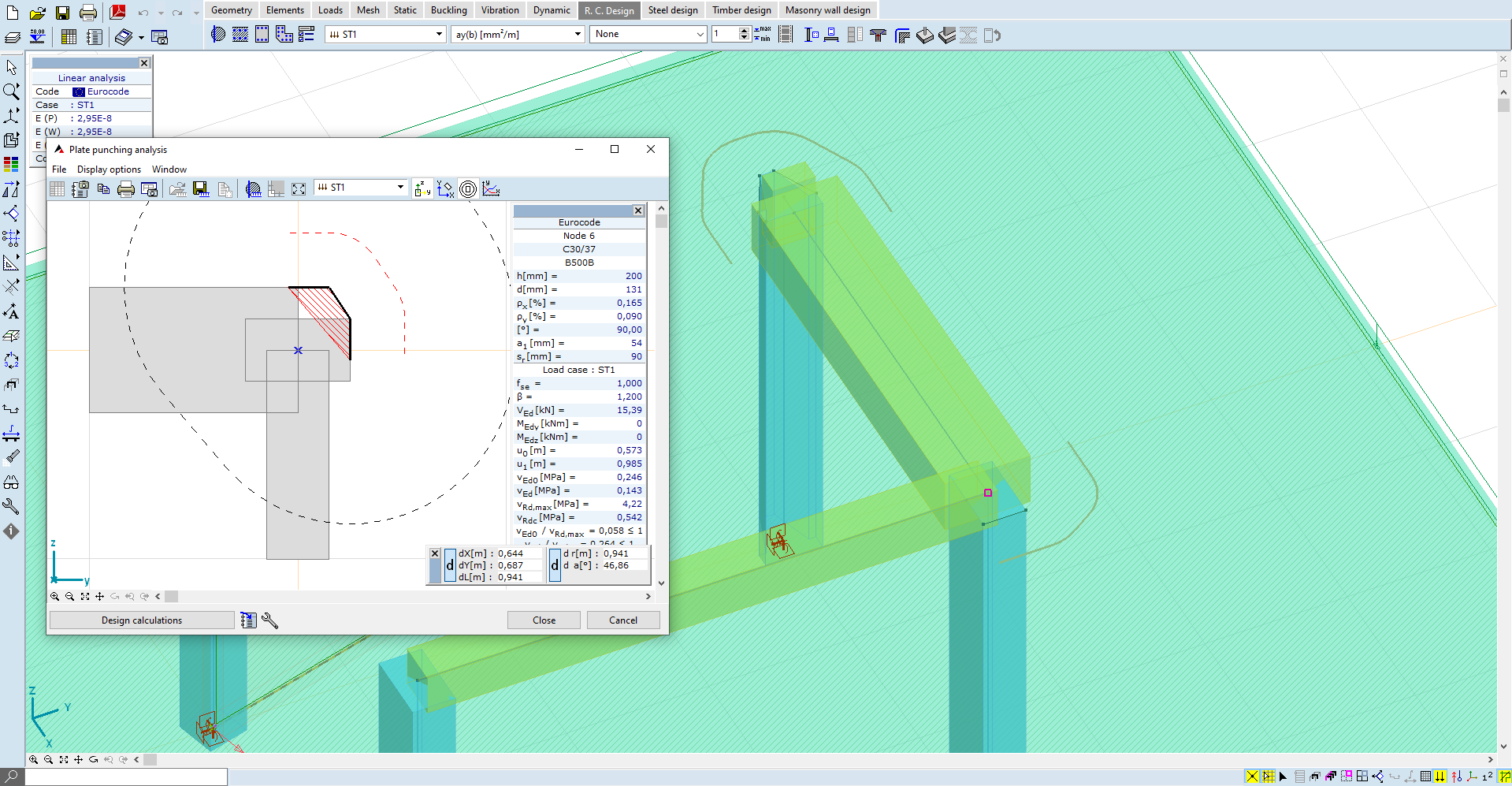
Task: Click the fit-to-window icon in punching dialog toolbar
Action: (x=299, y=189)
